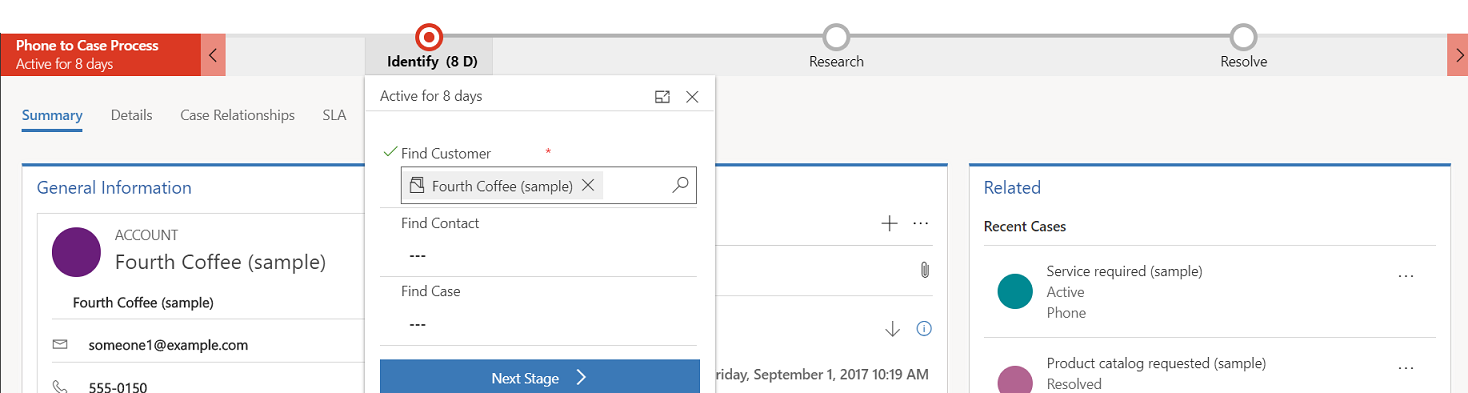This screenshot has height=393, width=1468.
Task: Switch to the Details tab
Action: (x=132, y=115)
